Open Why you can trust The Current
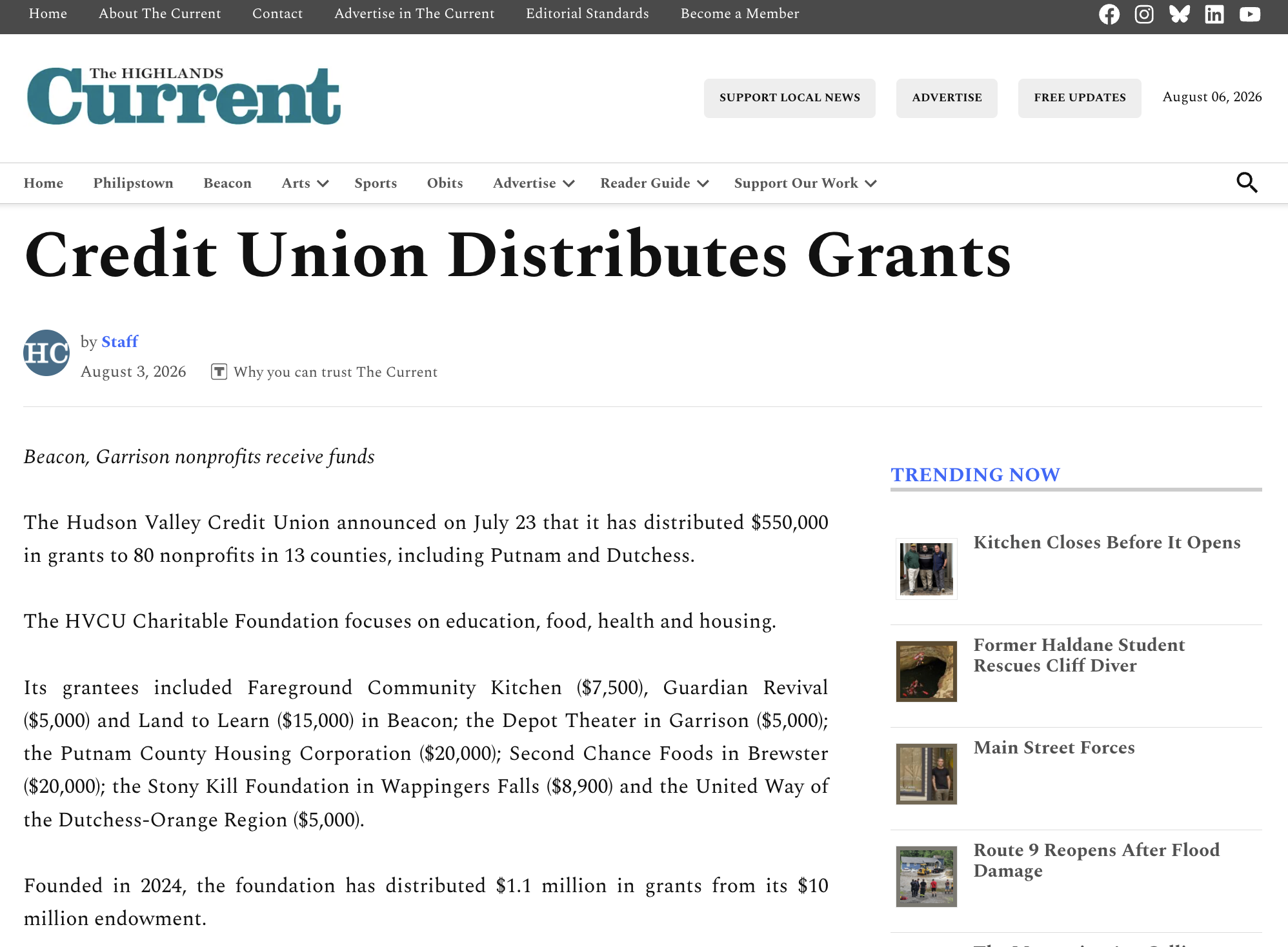Screen dimensions: 1288x947 (x=335, y=372)
